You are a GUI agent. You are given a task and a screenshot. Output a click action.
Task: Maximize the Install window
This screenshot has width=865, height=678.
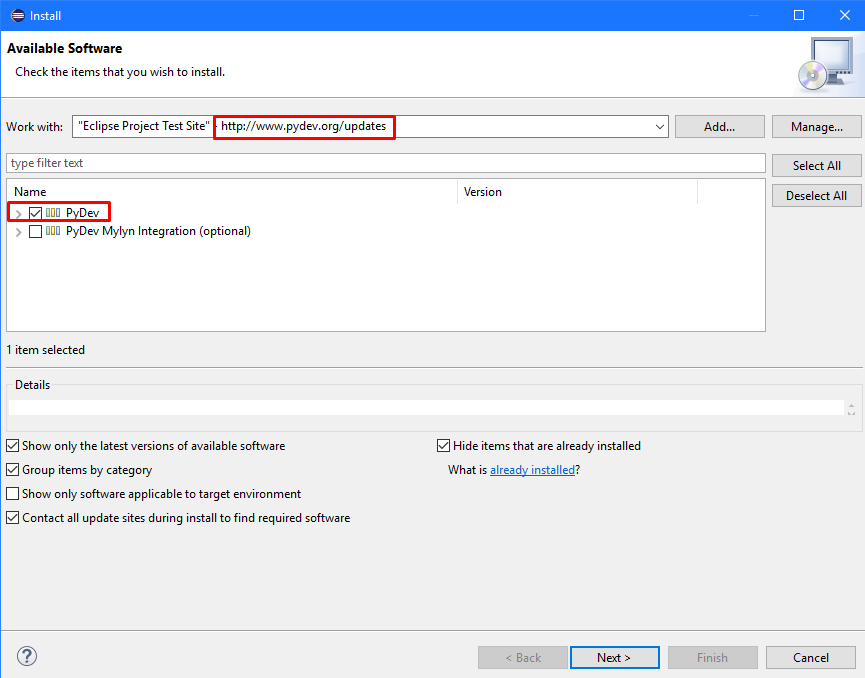799,15
